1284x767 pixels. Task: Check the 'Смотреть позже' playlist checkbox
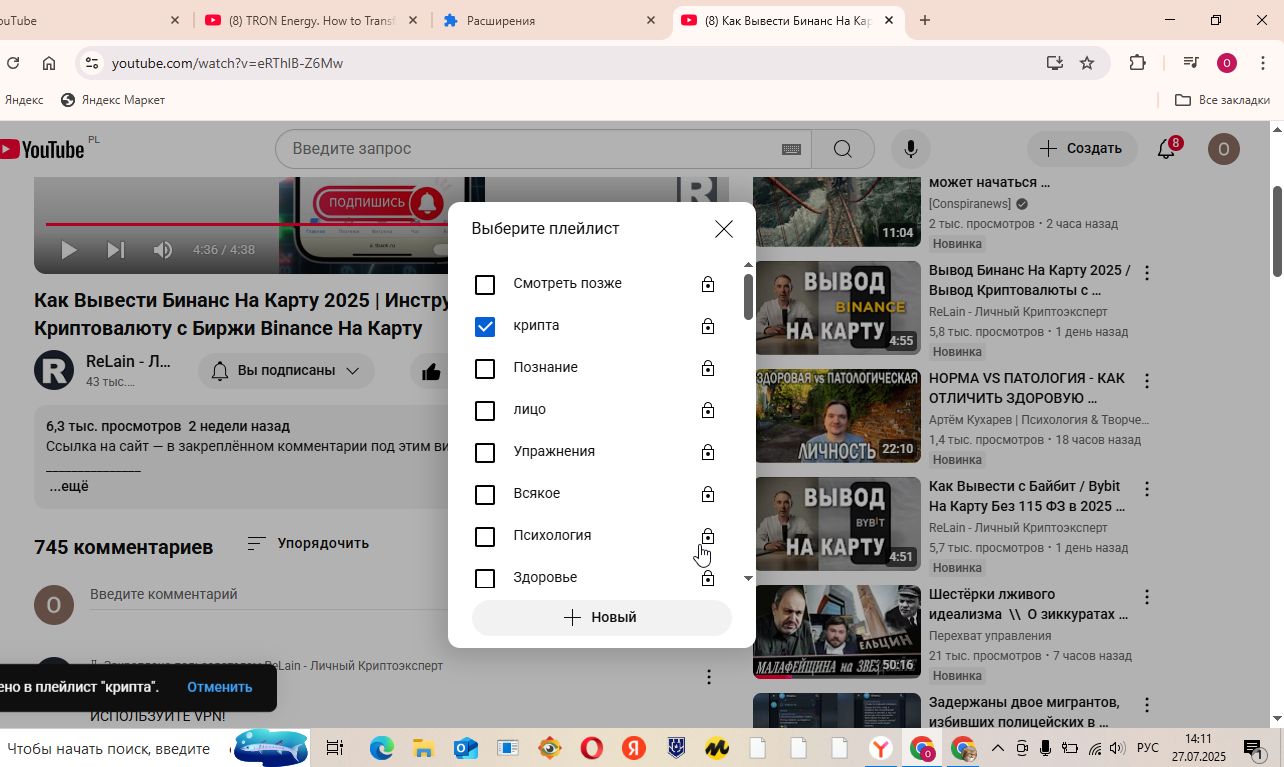coord(485,285)
